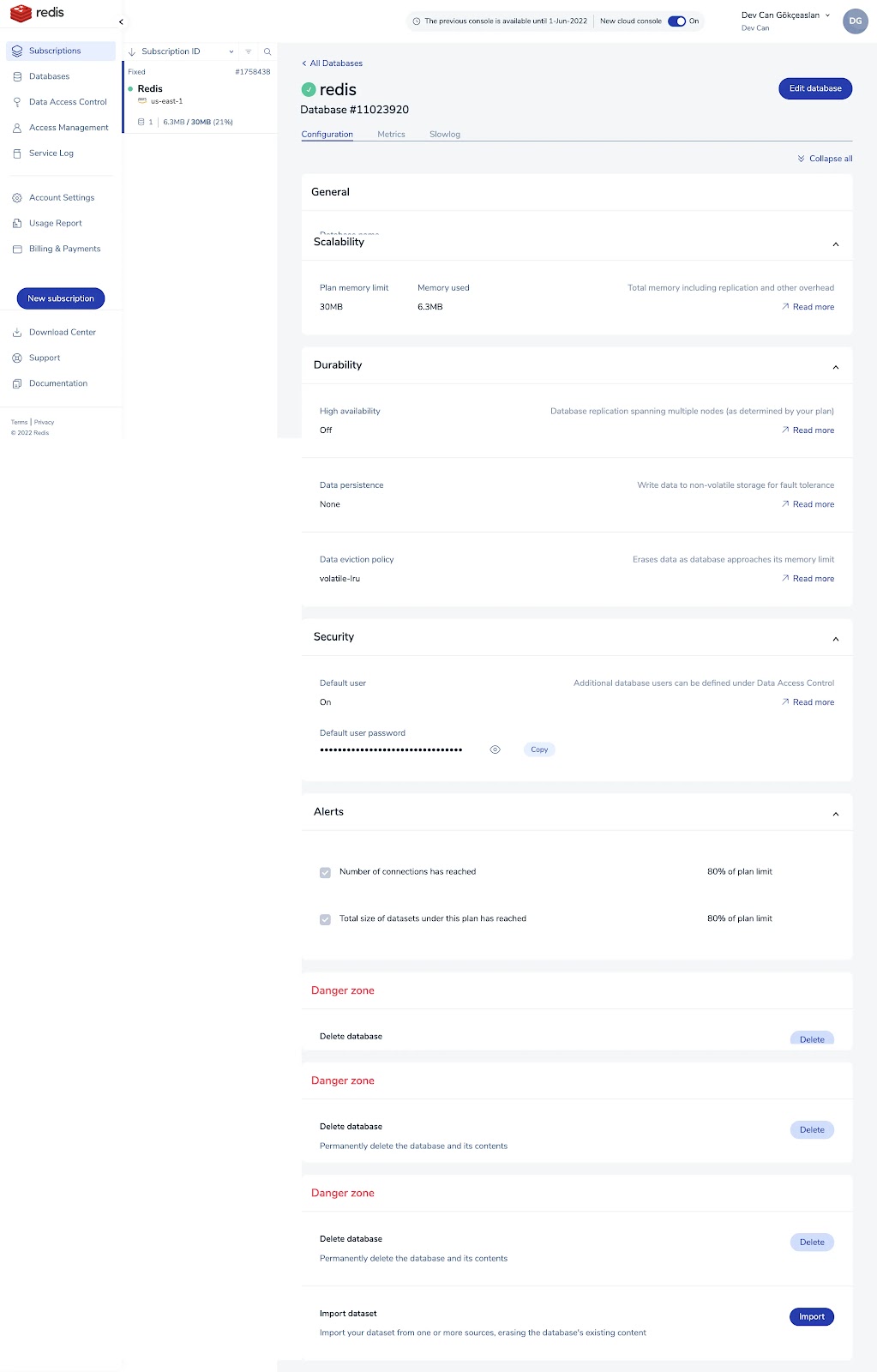The image size is (877, 1372).
Task: Collapse the Scalability section chevron
Action: (x=836, y=244)
